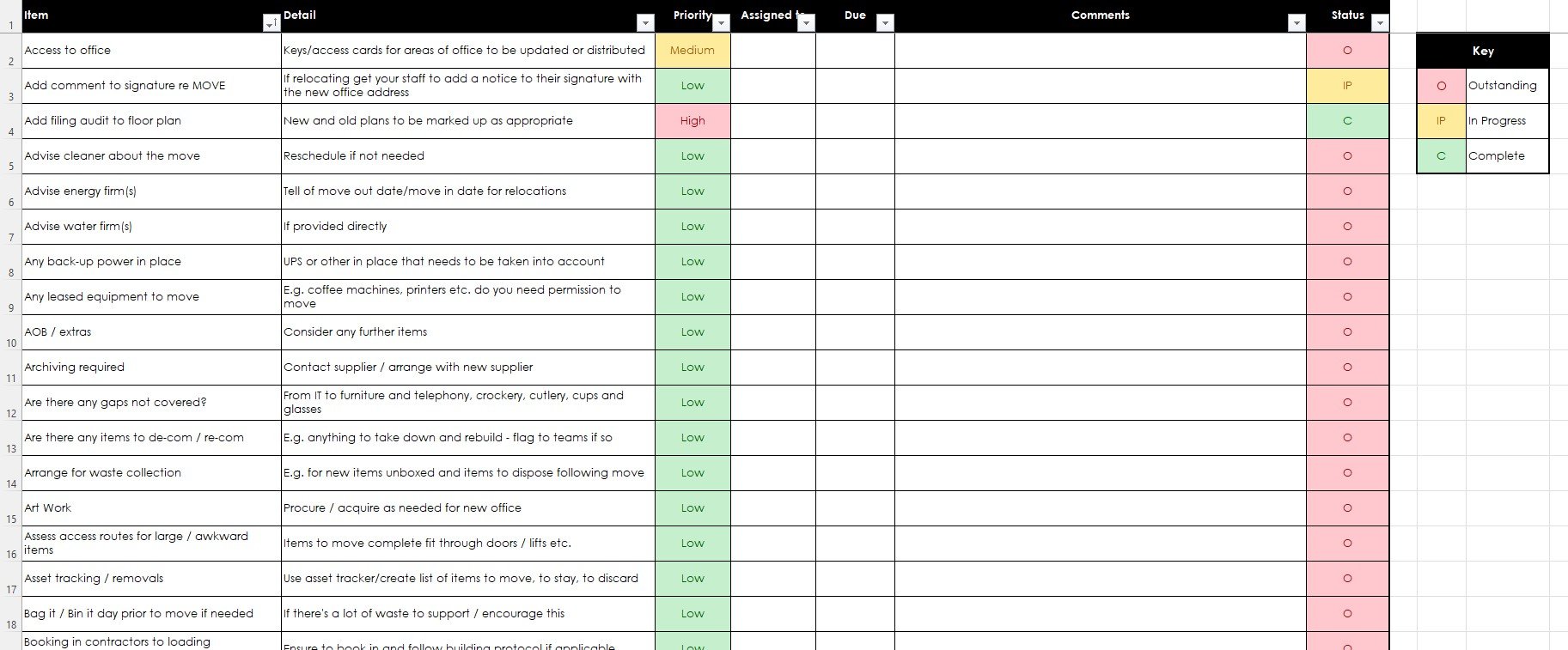The image size is (1568, 650).
Task: Open the Assigned to column filter dropdown
Action: point(806,23)
